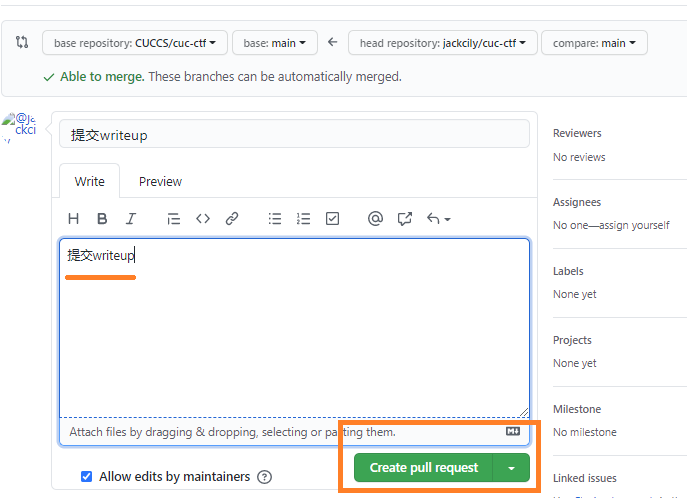Apply italic formatting in the editor toolbar

click(131, 219)
